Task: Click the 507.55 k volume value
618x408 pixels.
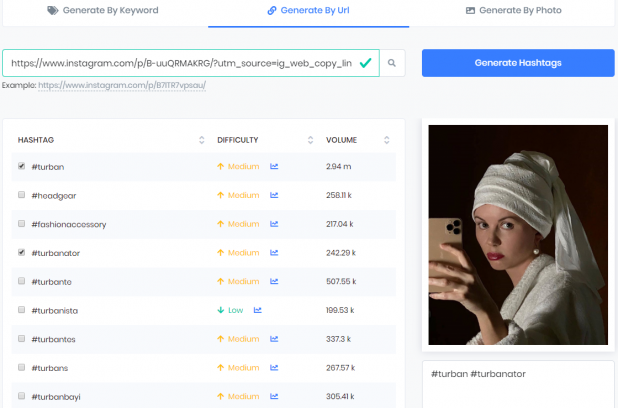Action: point(341,281)
